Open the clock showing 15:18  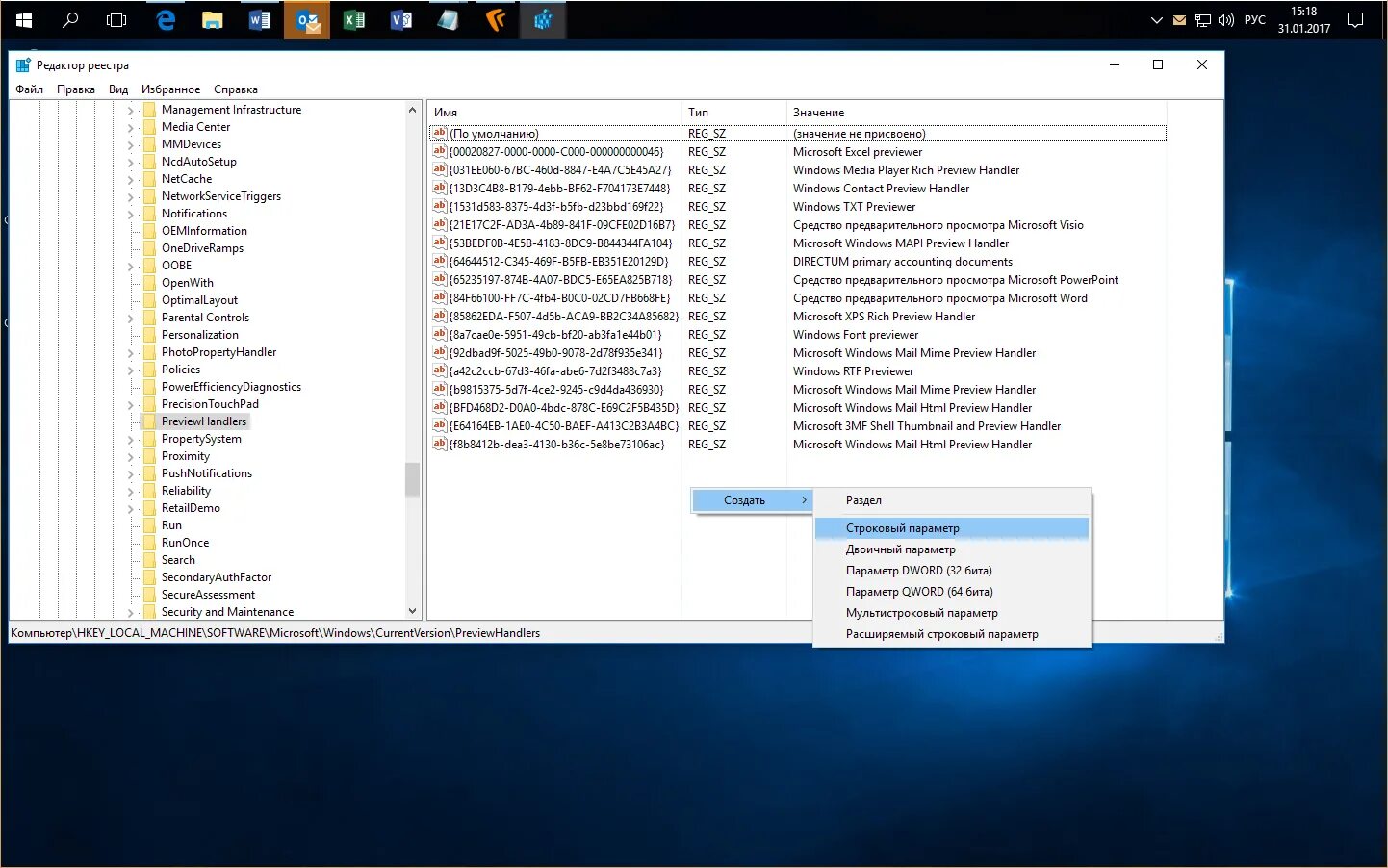tap(1304, 20)
